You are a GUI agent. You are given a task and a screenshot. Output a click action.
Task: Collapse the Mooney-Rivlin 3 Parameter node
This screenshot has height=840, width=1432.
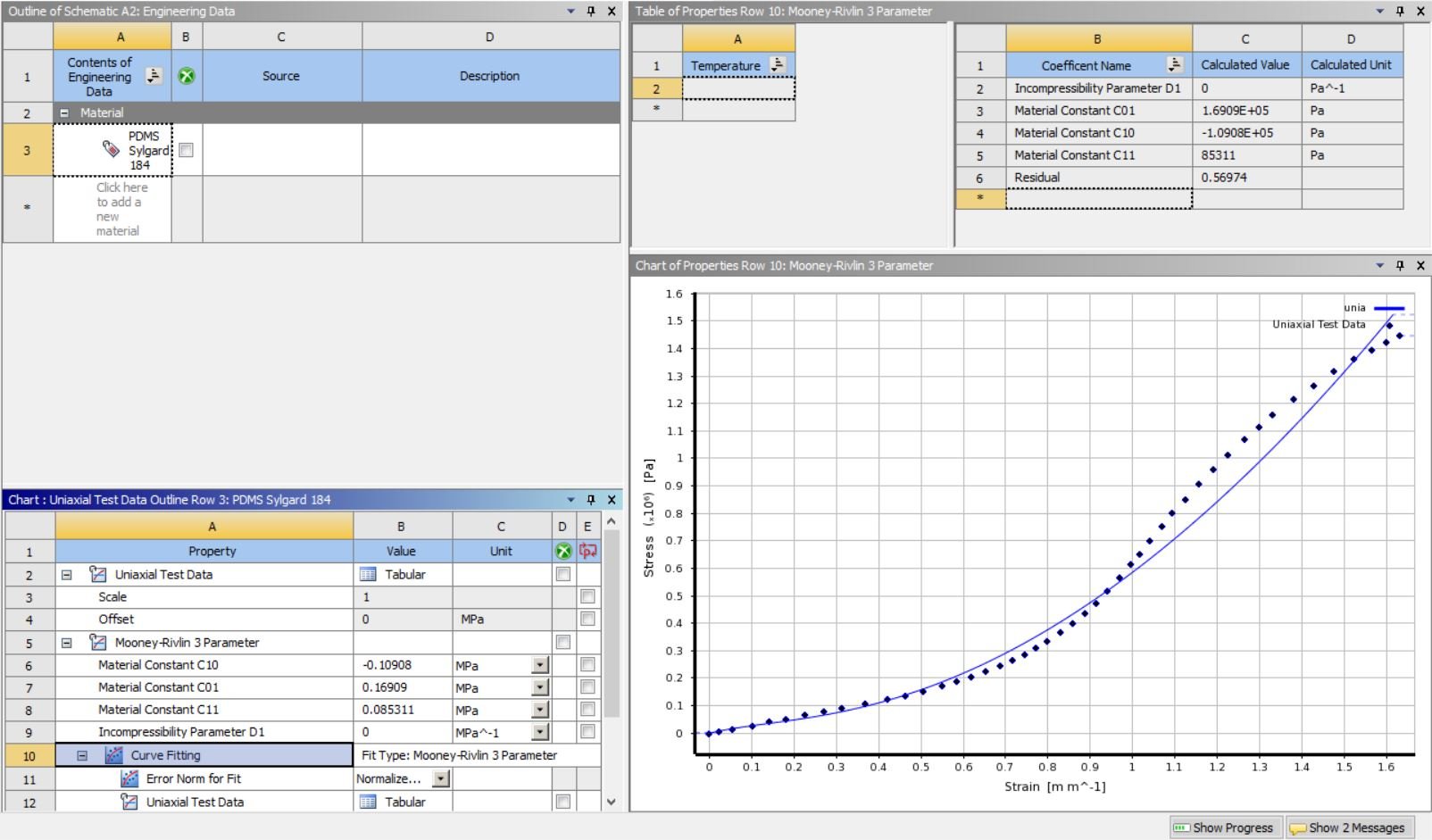(67, 643)
